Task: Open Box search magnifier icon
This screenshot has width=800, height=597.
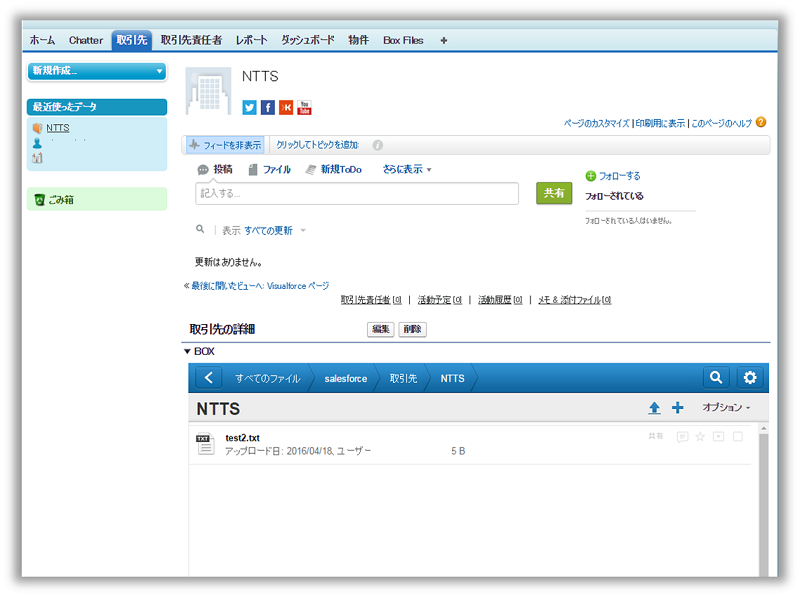Action: (716, 378)
